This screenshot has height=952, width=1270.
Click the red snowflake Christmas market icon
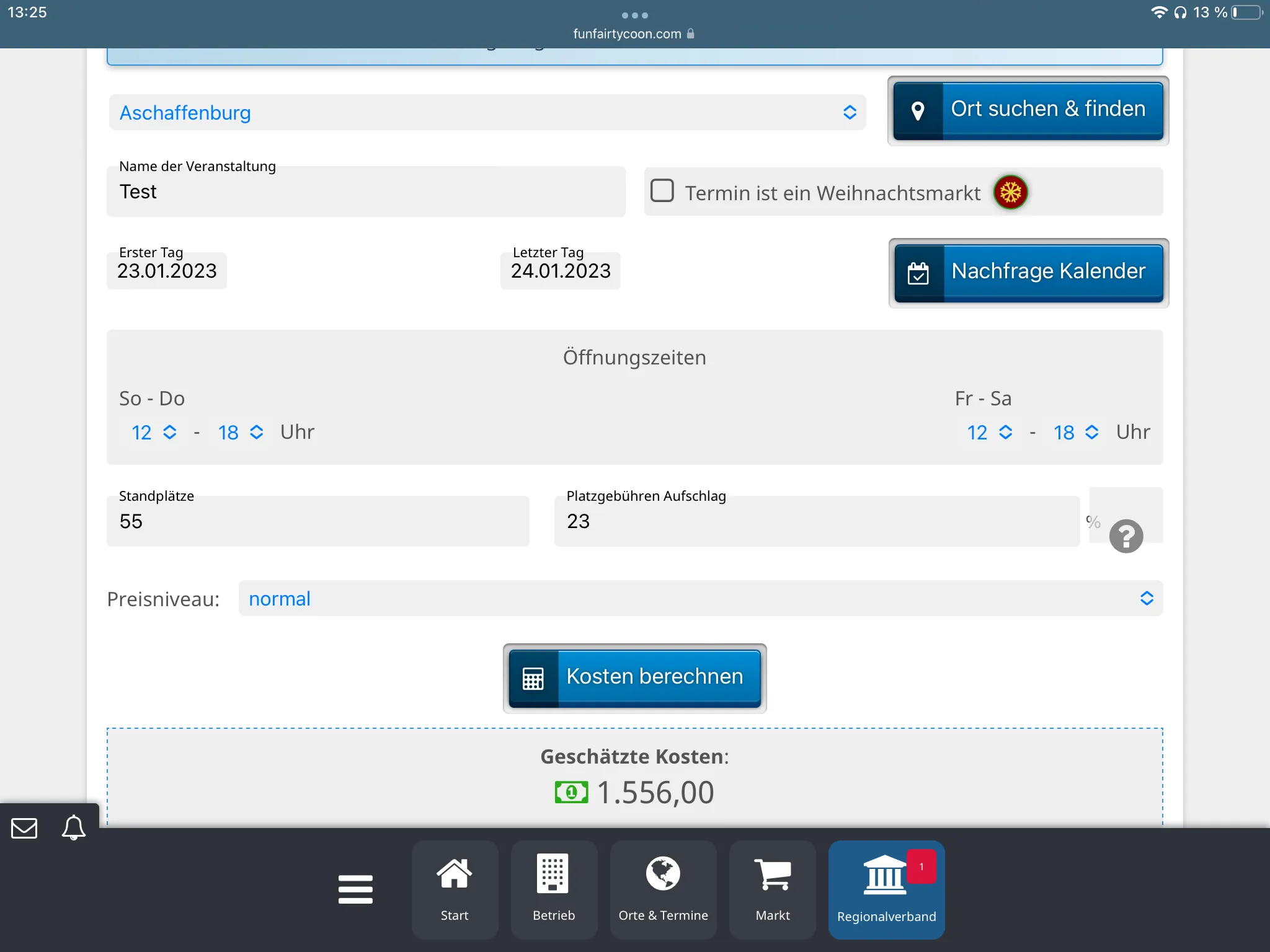click(x=1010, y=192)
